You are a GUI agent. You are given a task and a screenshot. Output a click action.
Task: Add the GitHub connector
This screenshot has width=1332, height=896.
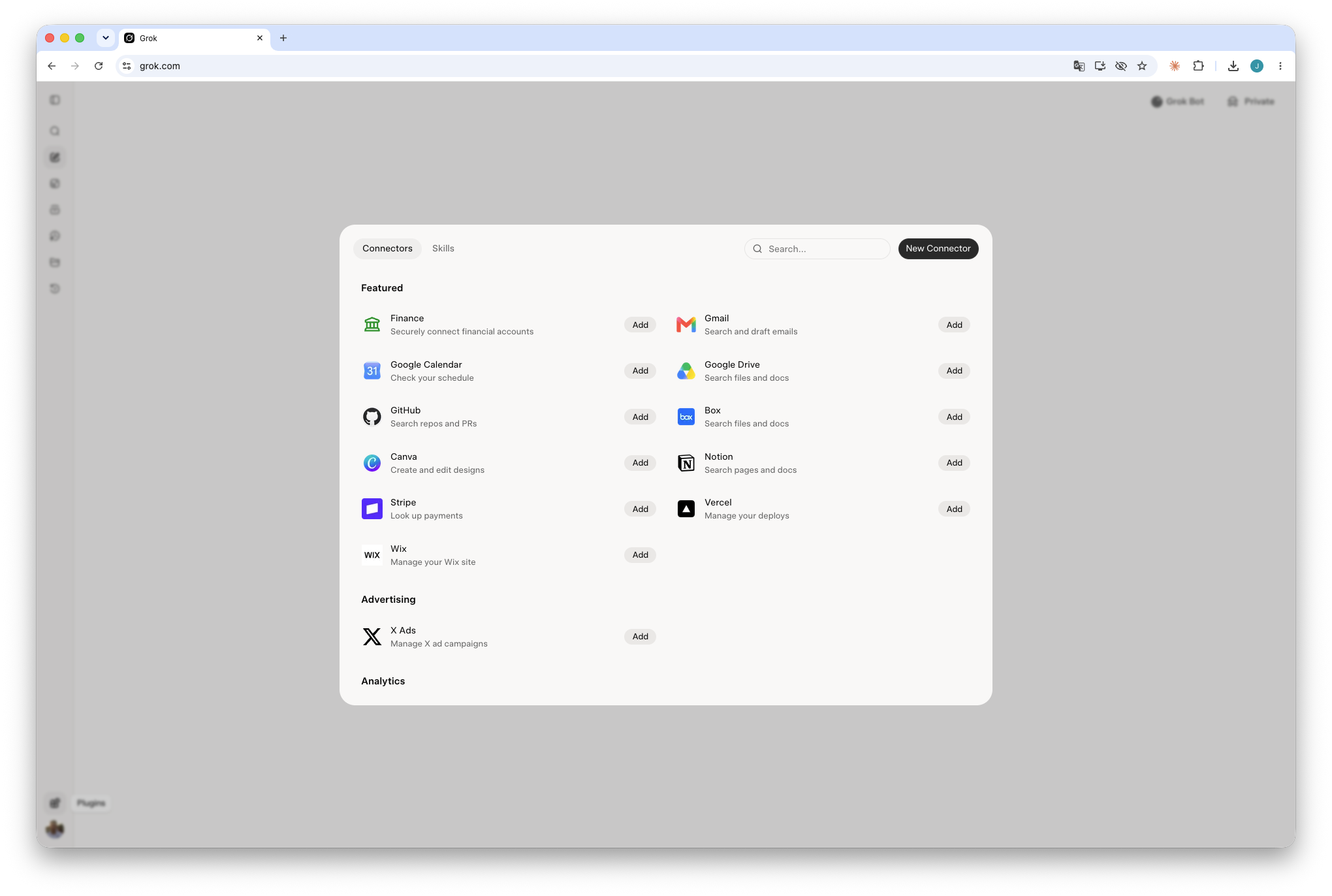point(640,417)
